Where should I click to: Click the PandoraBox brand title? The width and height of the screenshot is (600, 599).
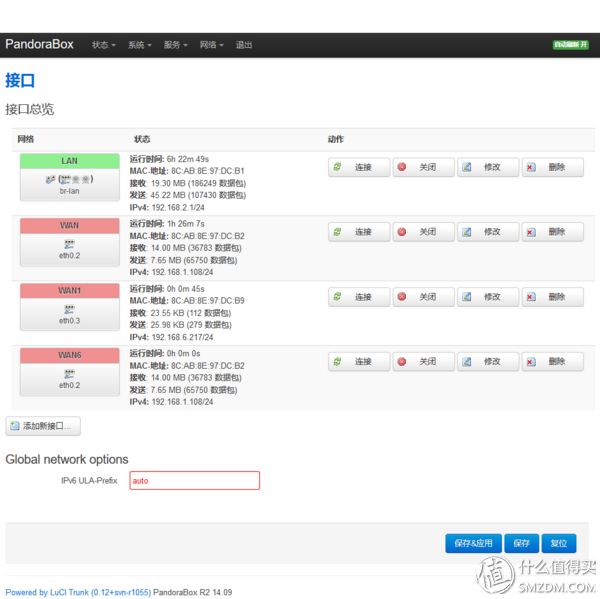click(x=39, y=44)
